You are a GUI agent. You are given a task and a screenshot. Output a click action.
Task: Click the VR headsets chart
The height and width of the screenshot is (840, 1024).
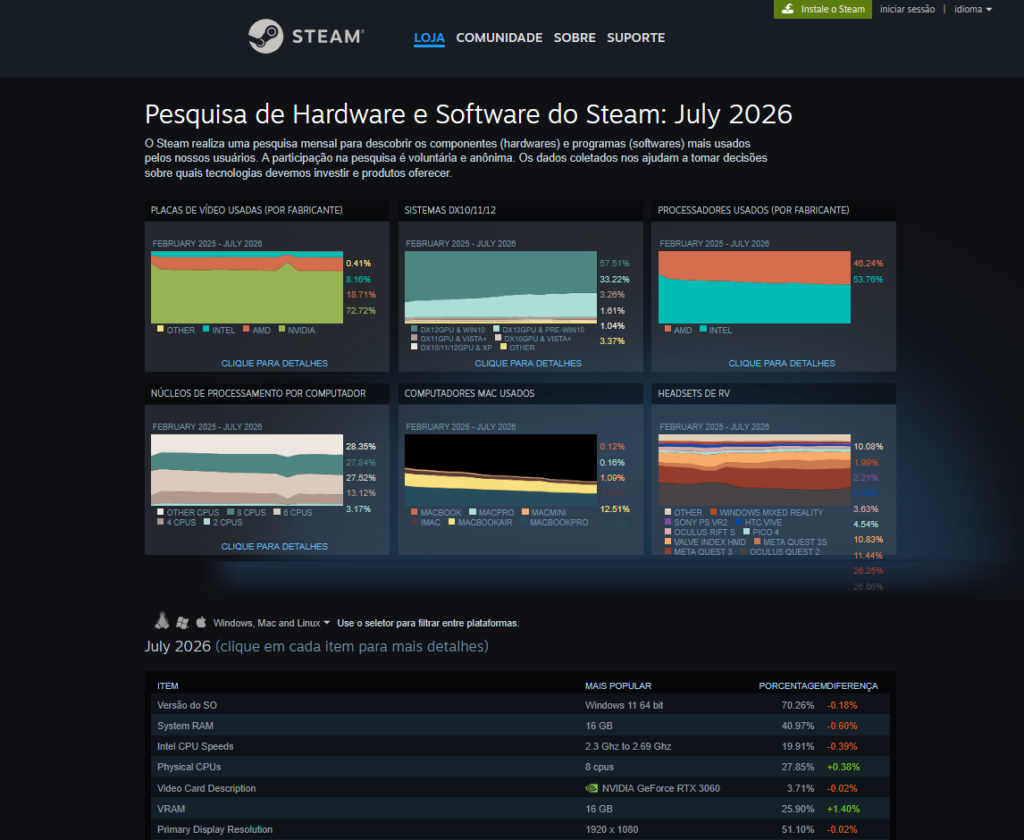pyautogui.click(x=754, y=470)
